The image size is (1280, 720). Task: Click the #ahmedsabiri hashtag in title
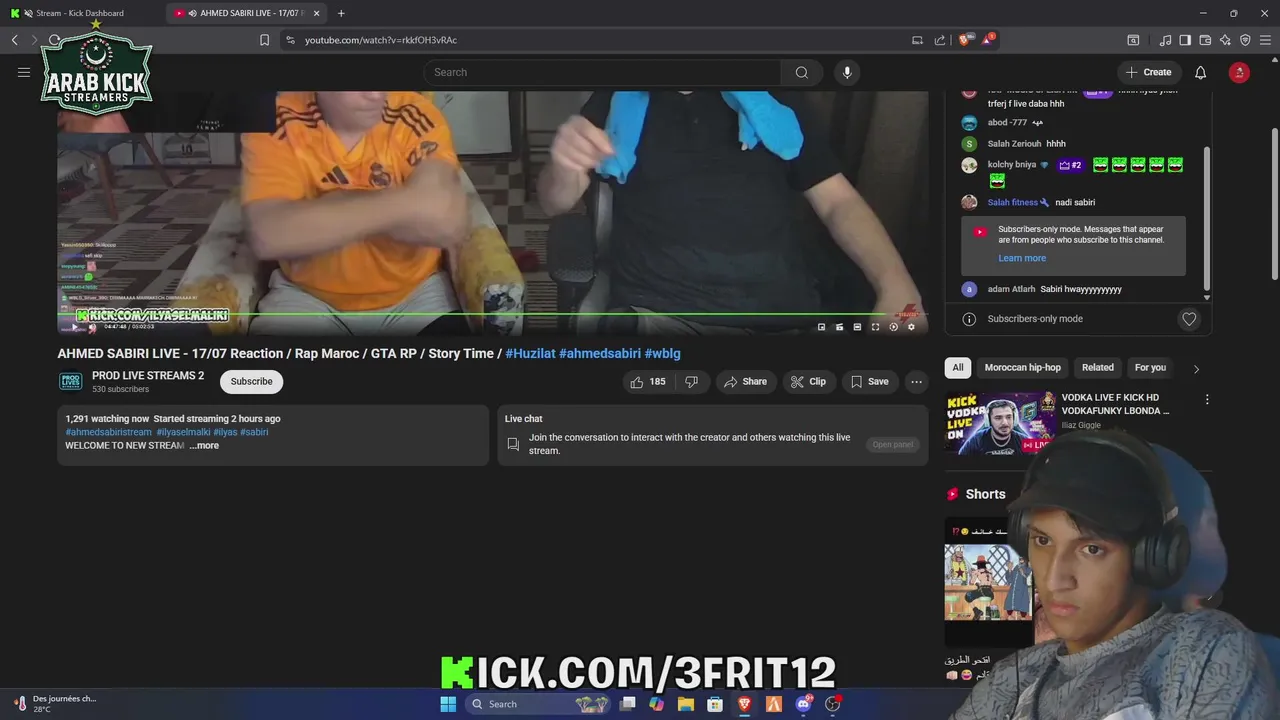[600, 353]
